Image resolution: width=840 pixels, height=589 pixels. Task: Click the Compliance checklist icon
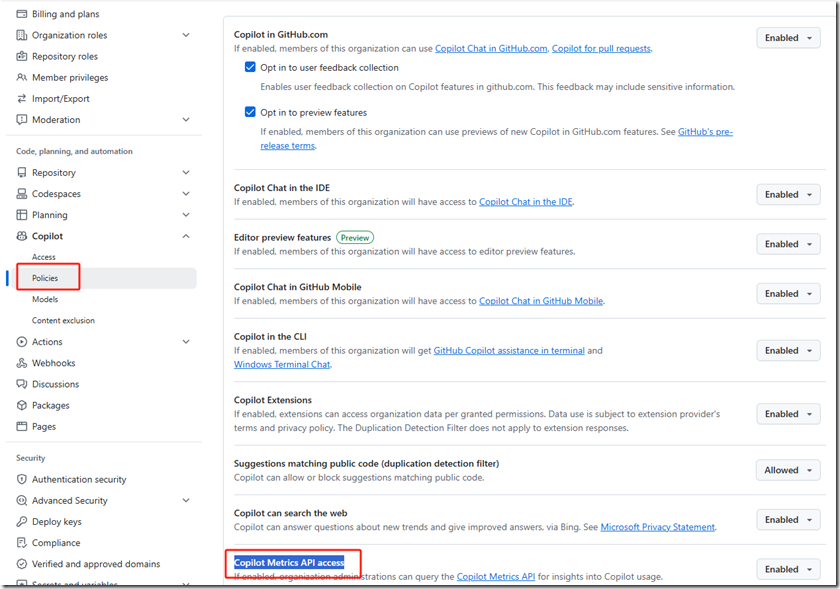[21, 542]
